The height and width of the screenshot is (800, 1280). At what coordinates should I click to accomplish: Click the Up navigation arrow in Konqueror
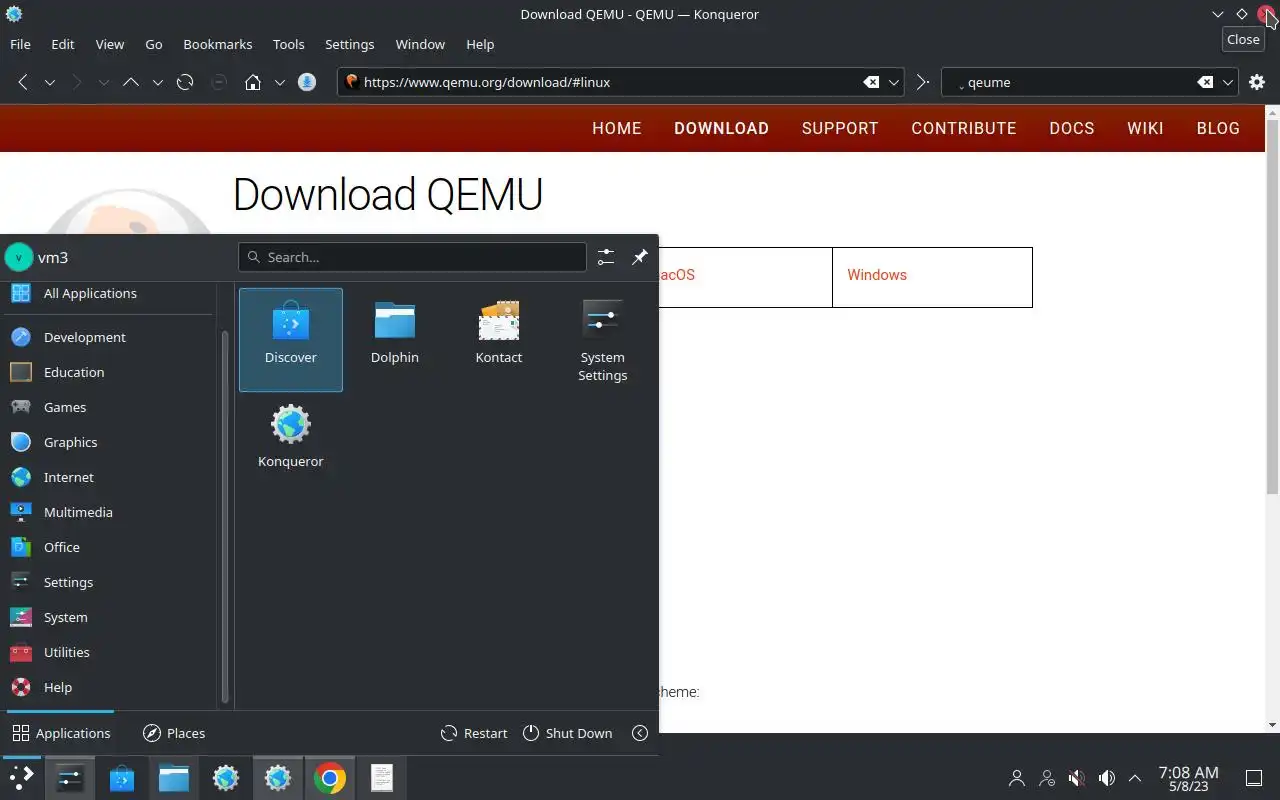pos(131,82)
